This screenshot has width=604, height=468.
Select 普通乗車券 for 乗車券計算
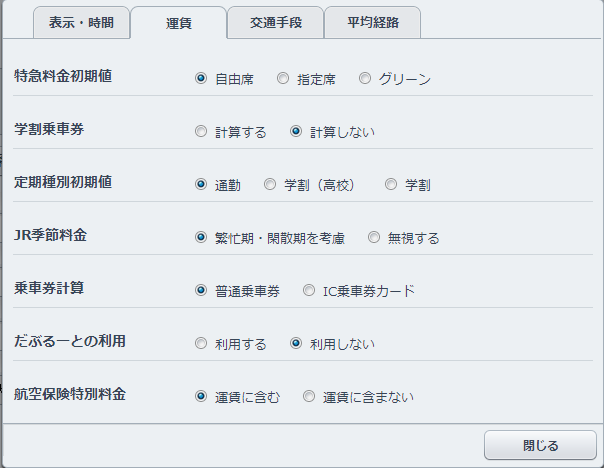click(201, 291)
